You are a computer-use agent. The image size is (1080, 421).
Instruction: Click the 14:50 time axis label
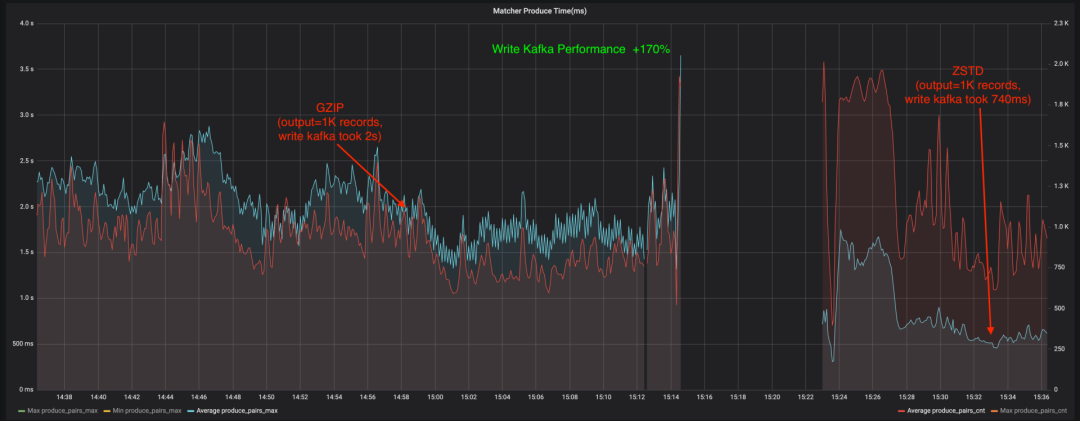click(x=267, y=398)
